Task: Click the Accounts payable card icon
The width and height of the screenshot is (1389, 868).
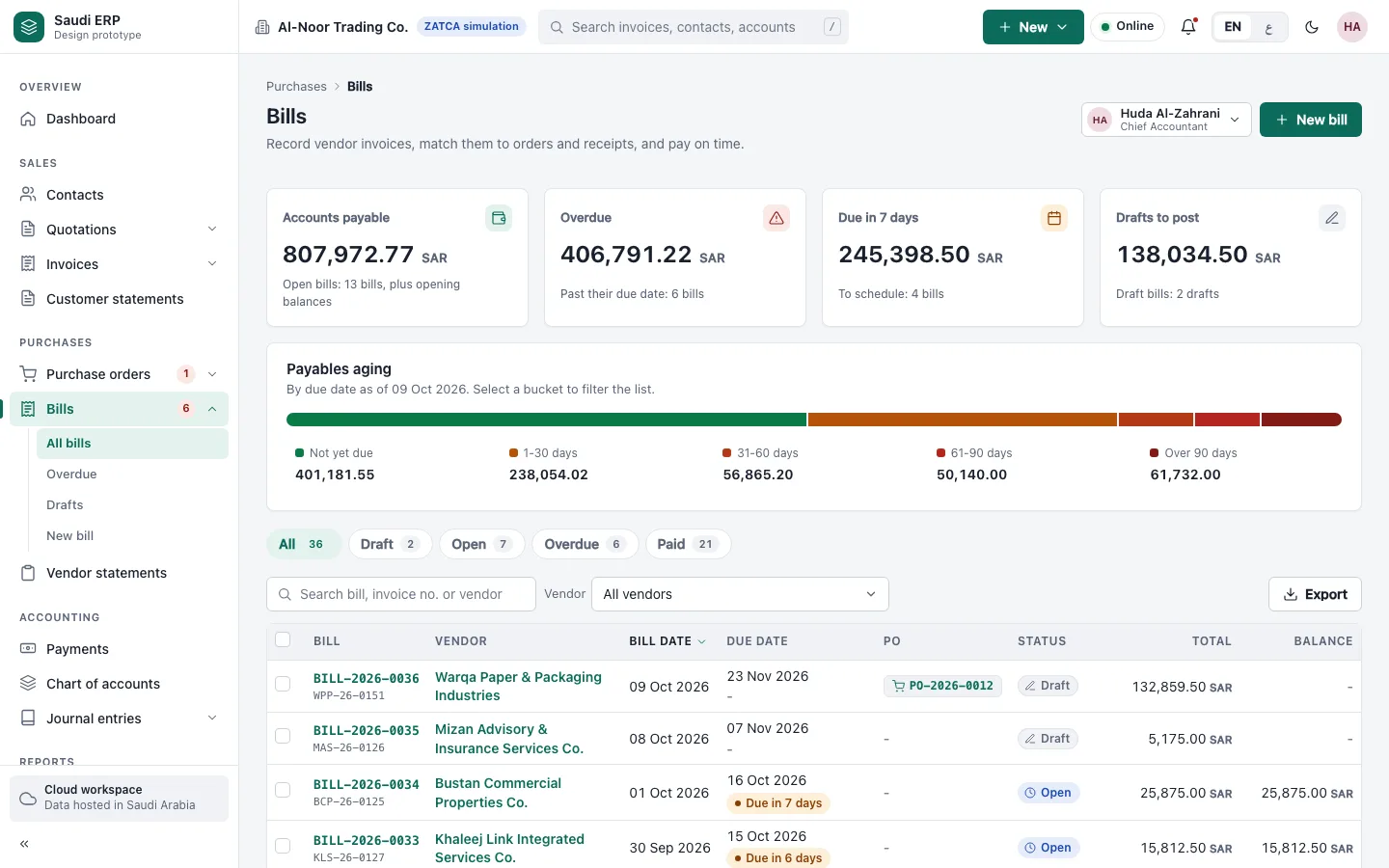Action: point(499,218)
